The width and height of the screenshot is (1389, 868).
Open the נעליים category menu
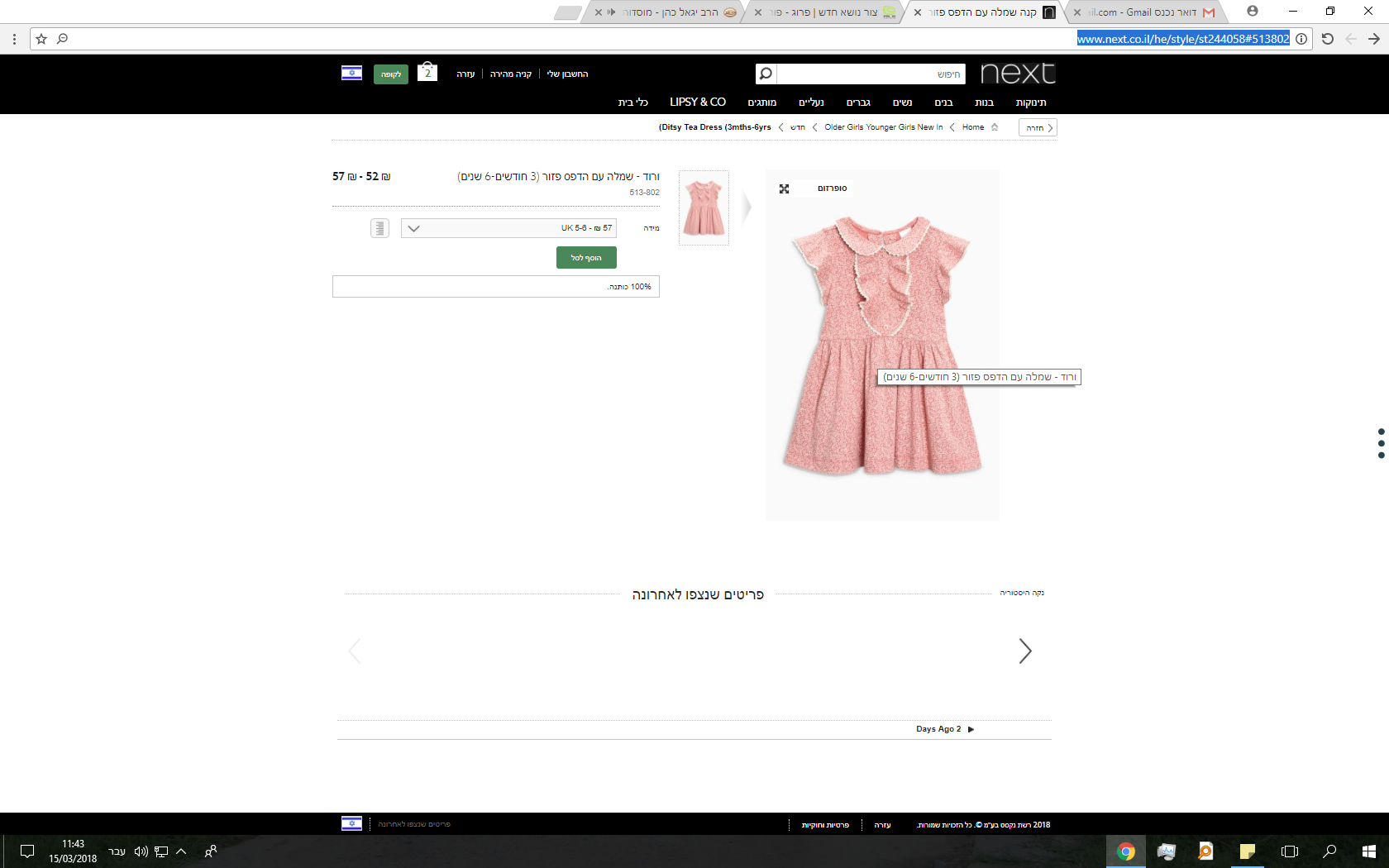coord(811,103)
